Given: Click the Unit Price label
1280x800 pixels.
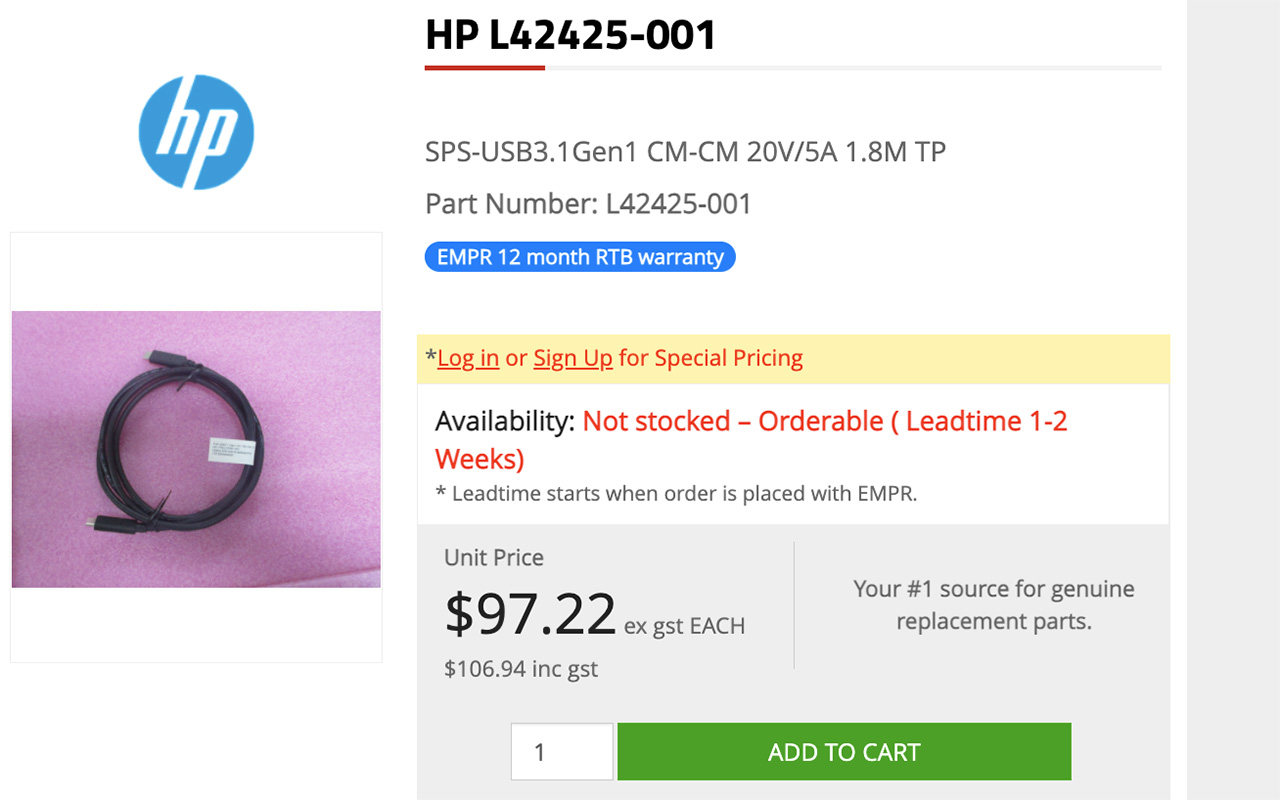Looking at the screenshot, I should pos(494,558).
